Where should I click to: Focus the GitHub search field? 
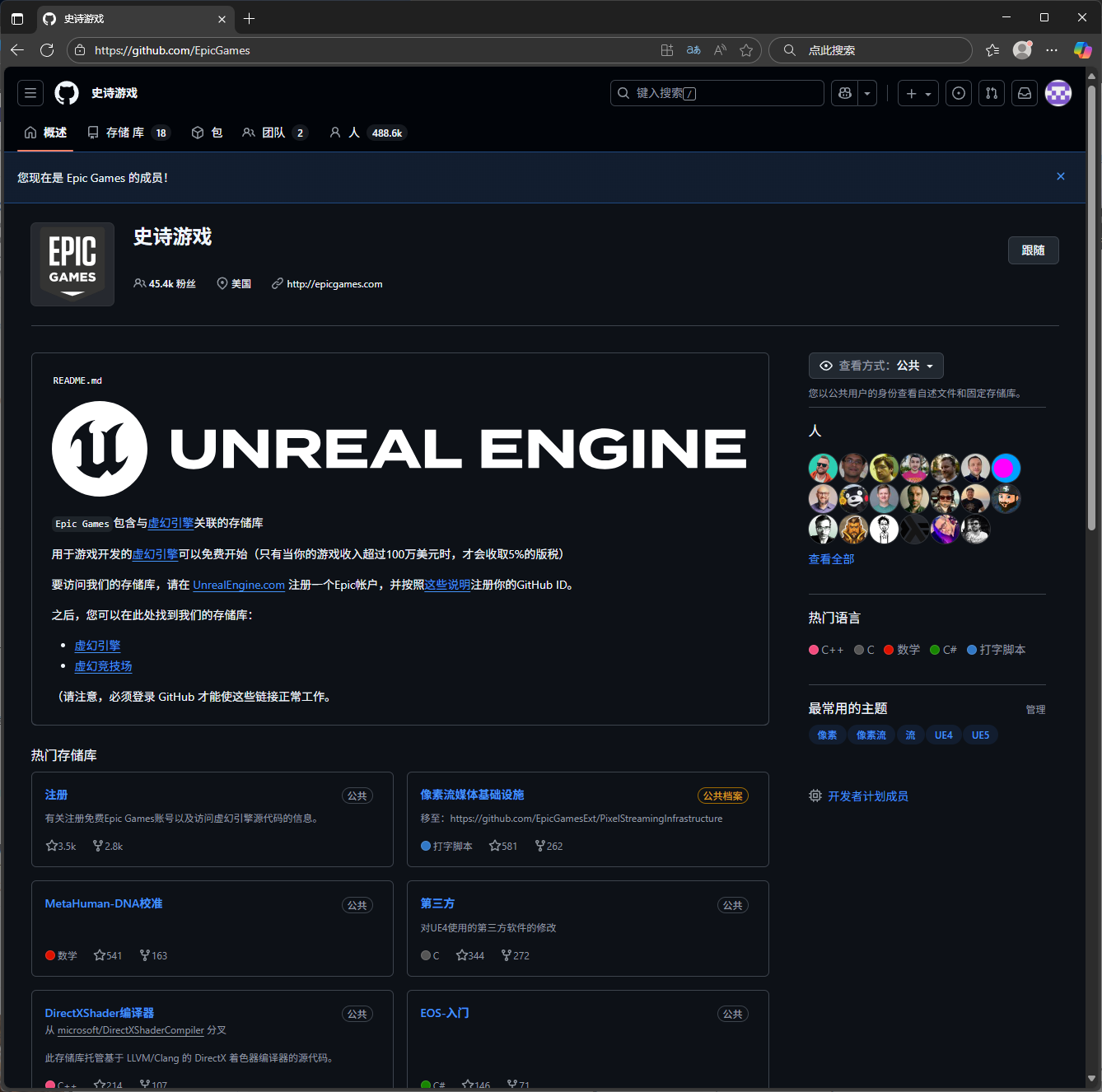[717, 93]
